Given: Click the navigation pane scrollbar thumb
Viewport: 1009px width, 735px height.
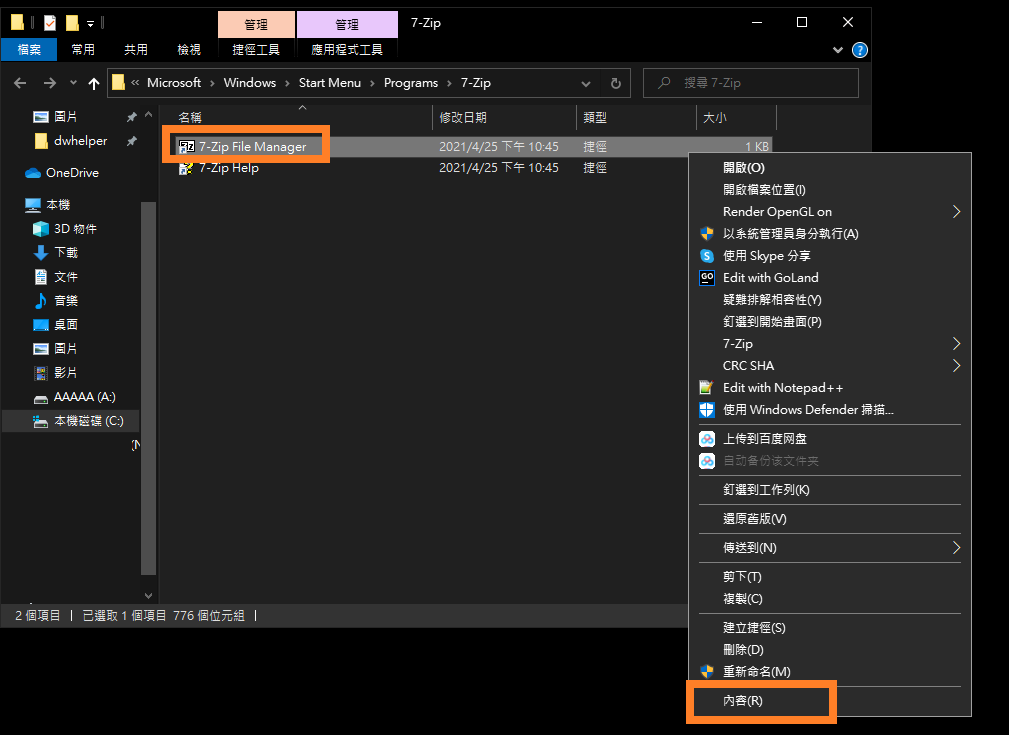Looking at the screenshot, I should (148, 388).
